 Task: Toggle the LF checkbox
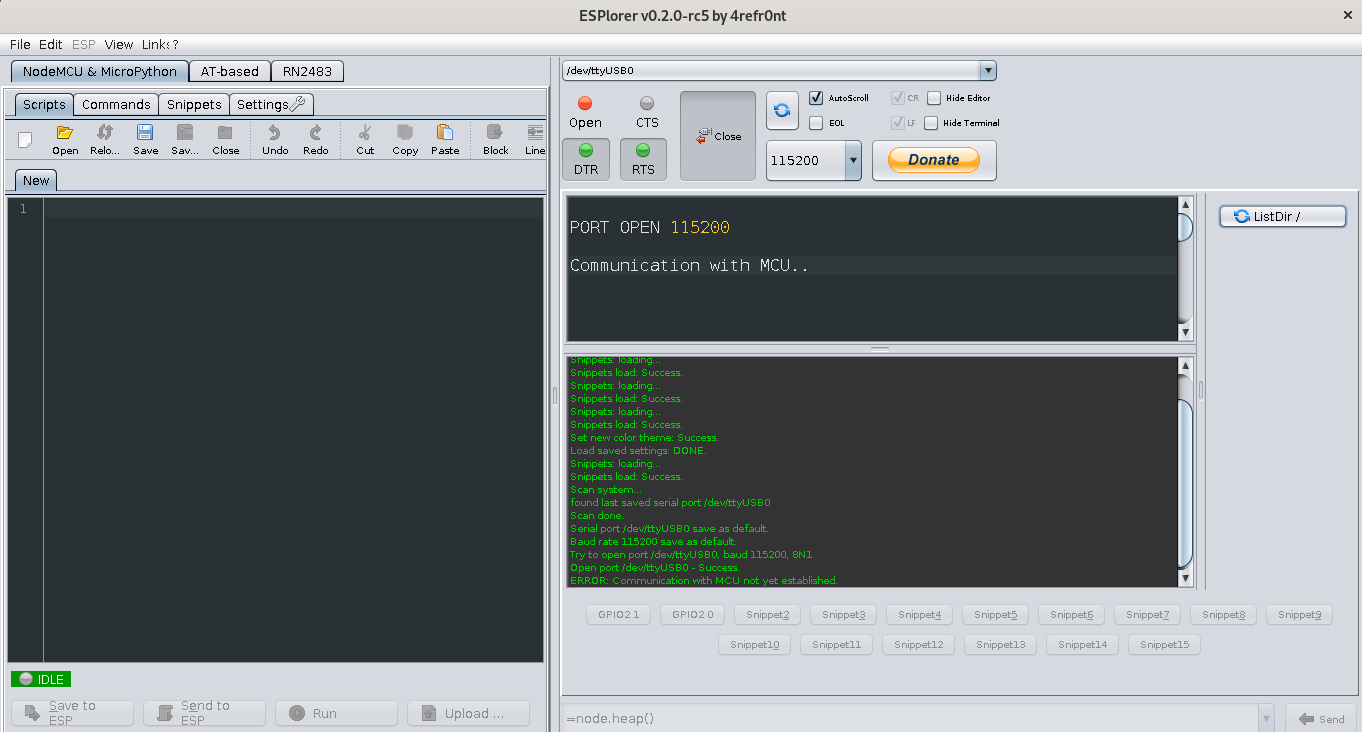[898, 123]
